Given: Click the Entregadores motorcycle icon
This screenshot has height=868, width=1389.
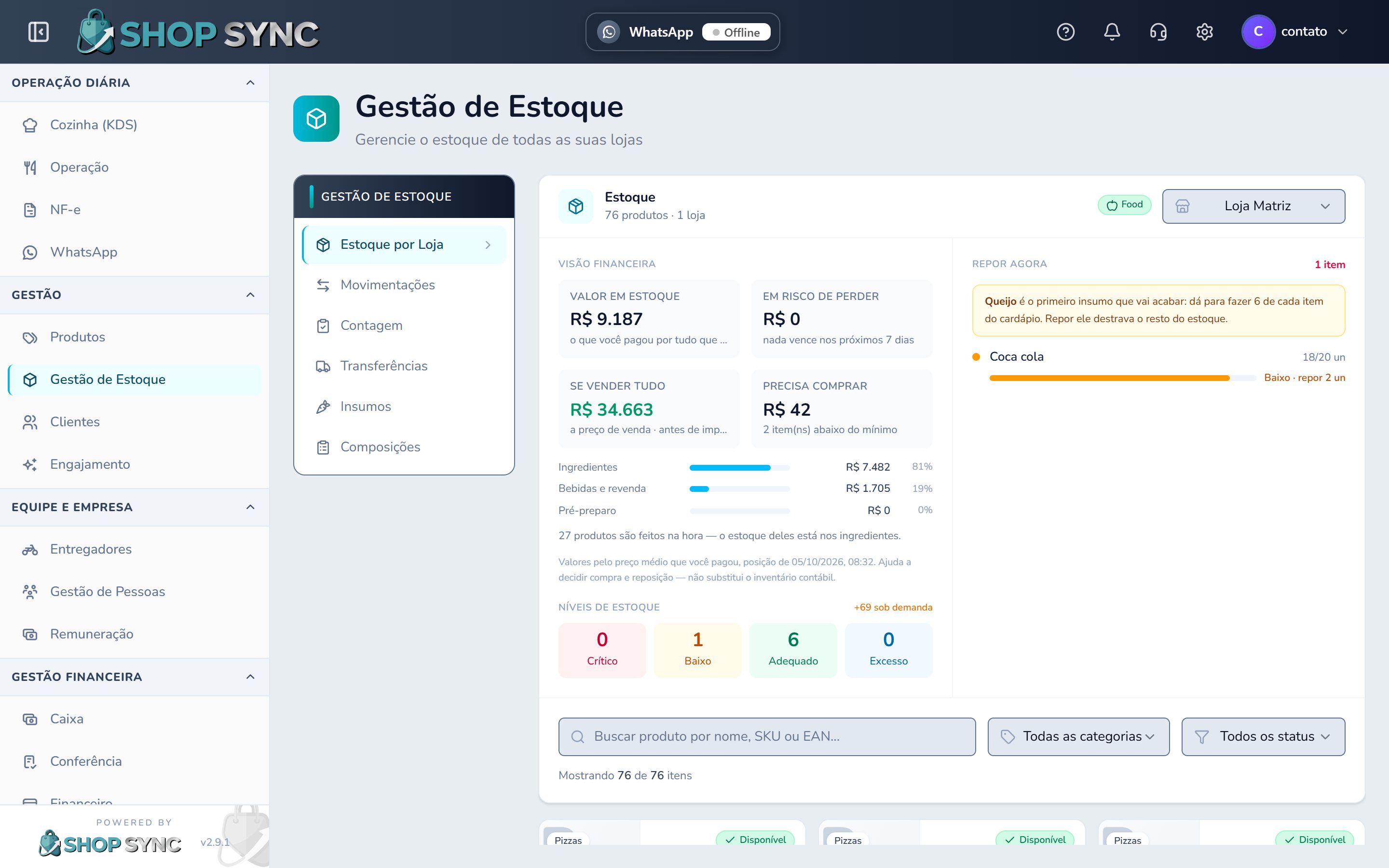Looking at the screenshot, I should pyautogui.click(x=30, y=549).
